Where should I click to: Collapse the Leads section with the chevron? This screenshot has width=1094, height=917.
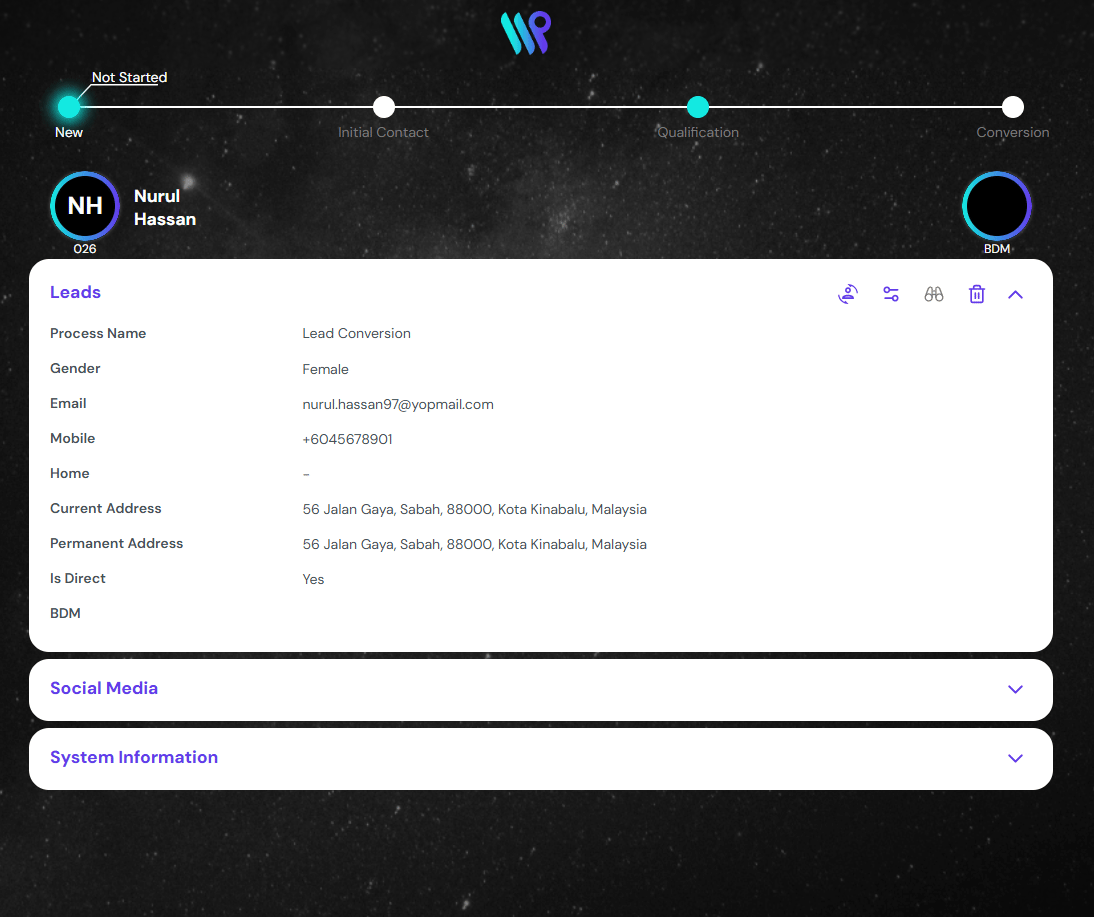click(1016, 294)
